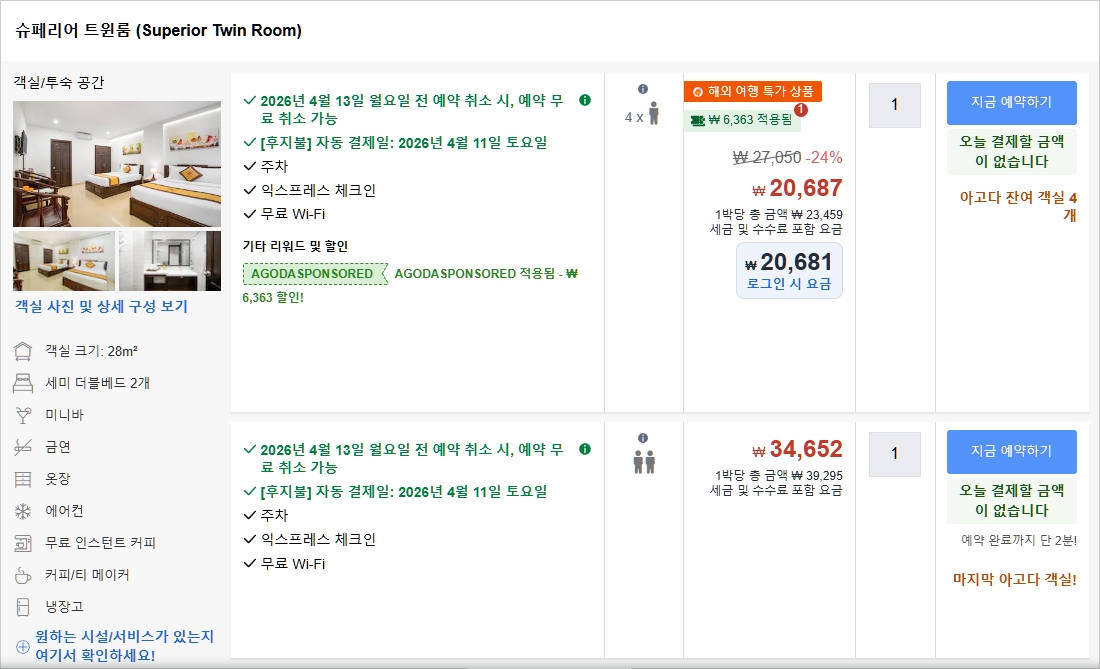Open the large twin room main photo

pos(117,164)
